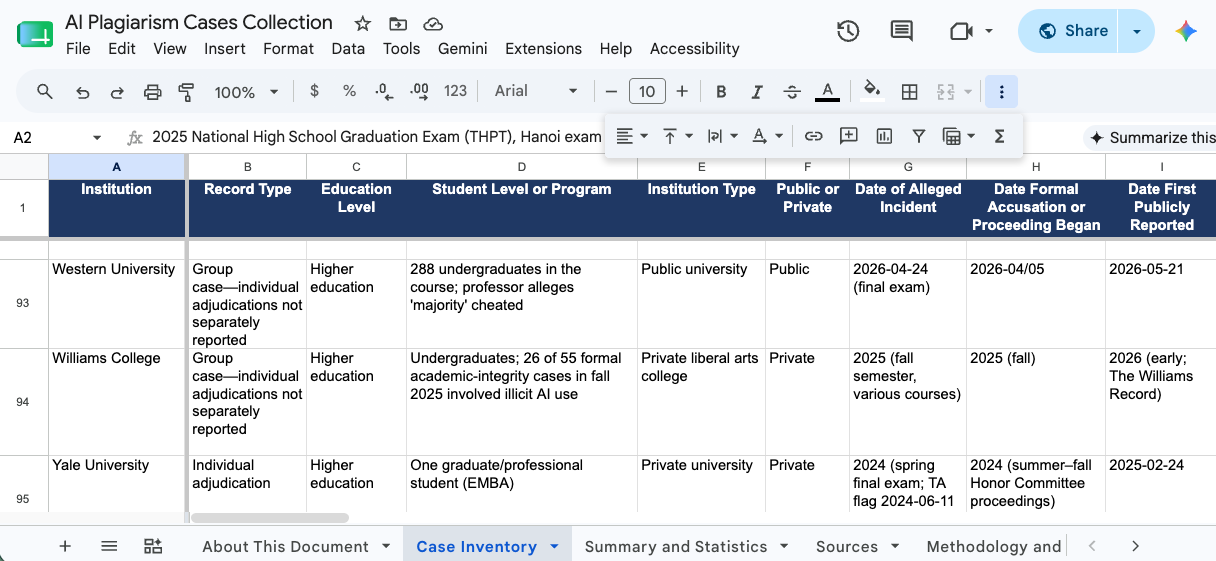Select row 94 header
1216x561 pixels.
click(x=23, y=402)
